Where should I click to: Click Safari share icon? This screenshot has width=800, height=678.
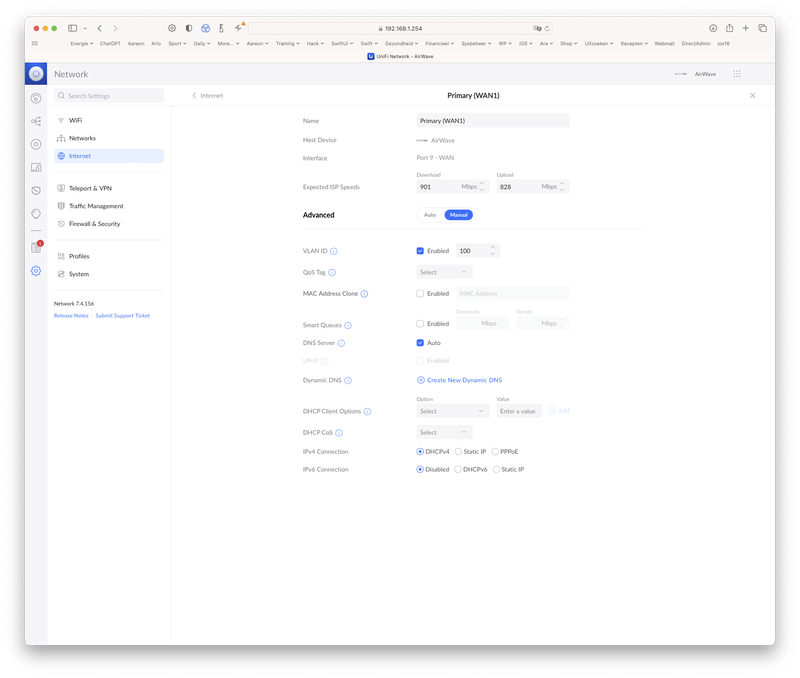click(730, 28)
